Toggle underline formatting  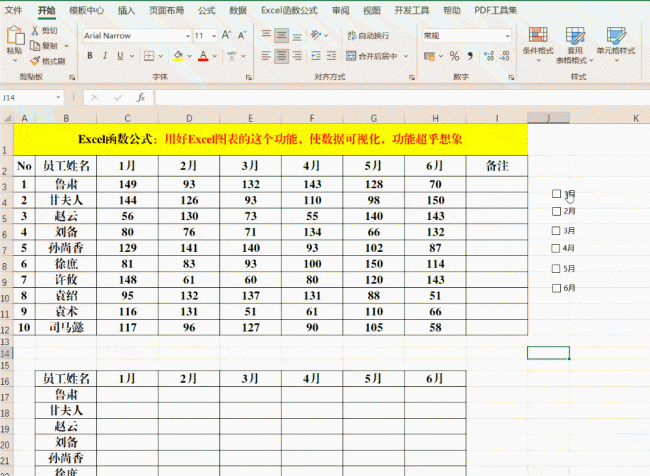click(120, 56)
